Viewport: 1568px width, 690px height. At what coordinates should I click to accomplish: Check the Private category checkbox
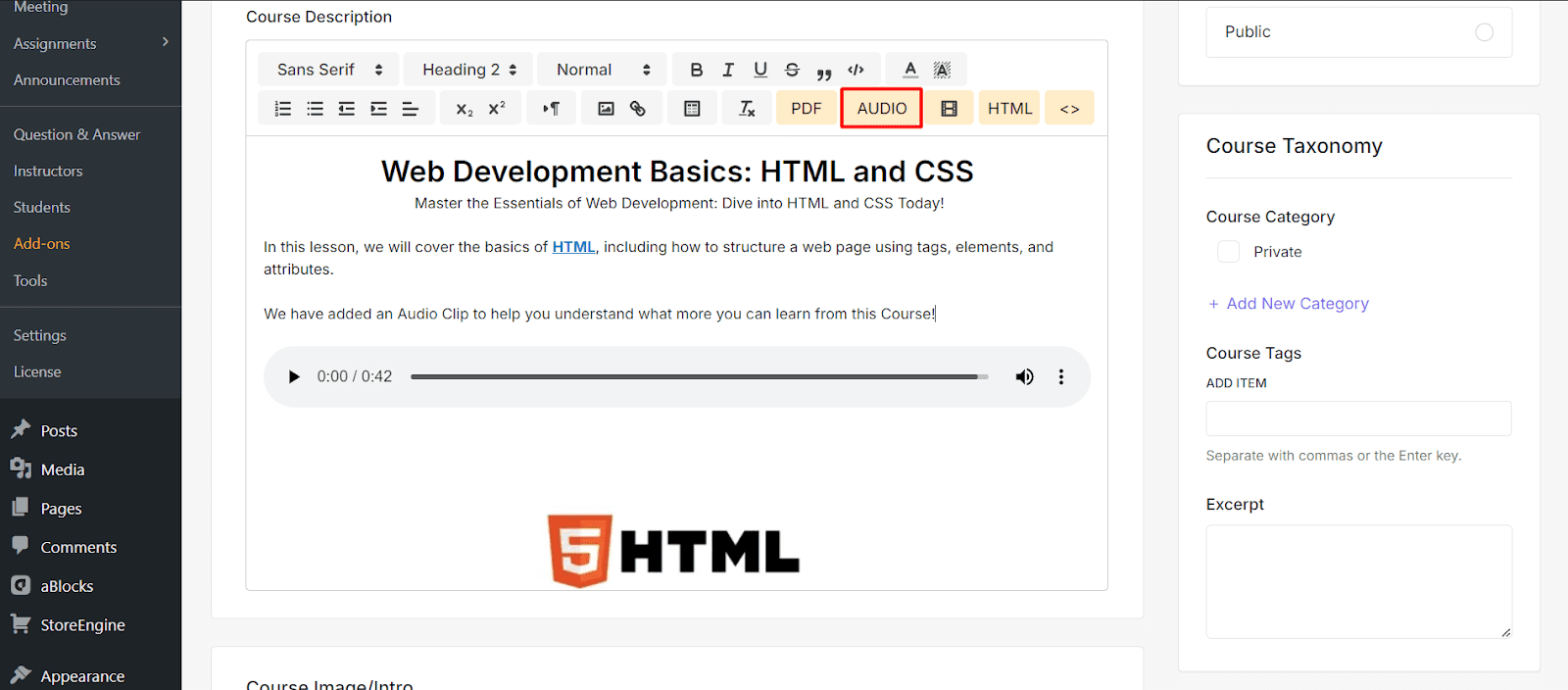[x=1228, y=252]
